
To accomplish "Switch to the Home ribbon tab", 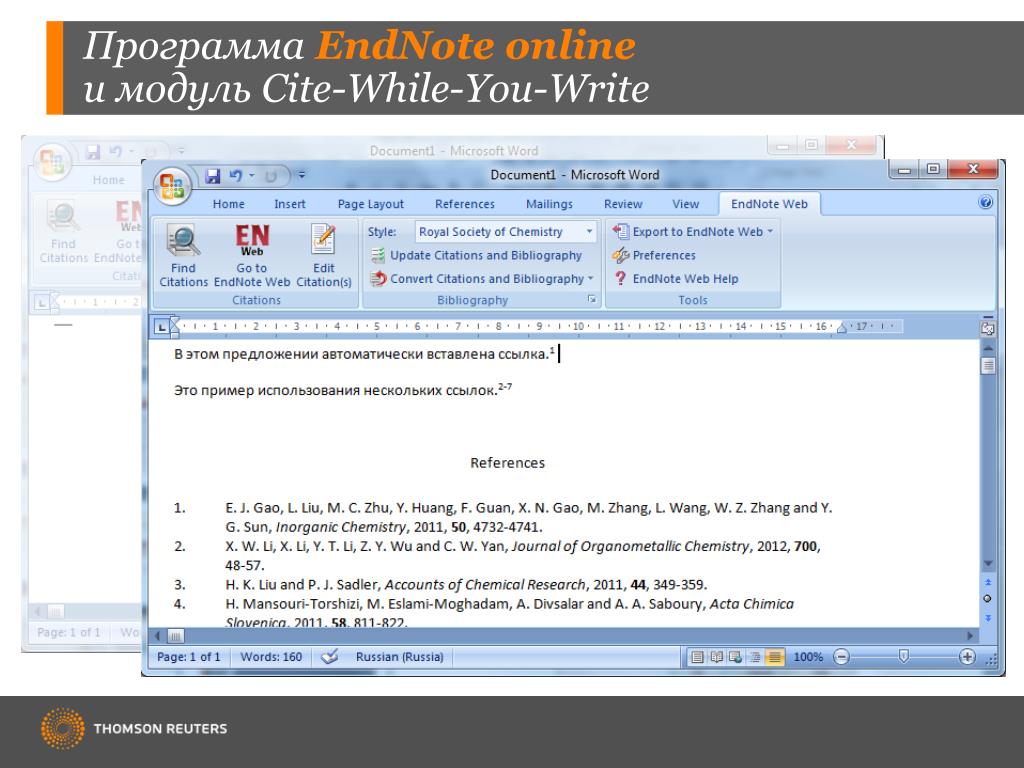I will (x=229, y=204).
